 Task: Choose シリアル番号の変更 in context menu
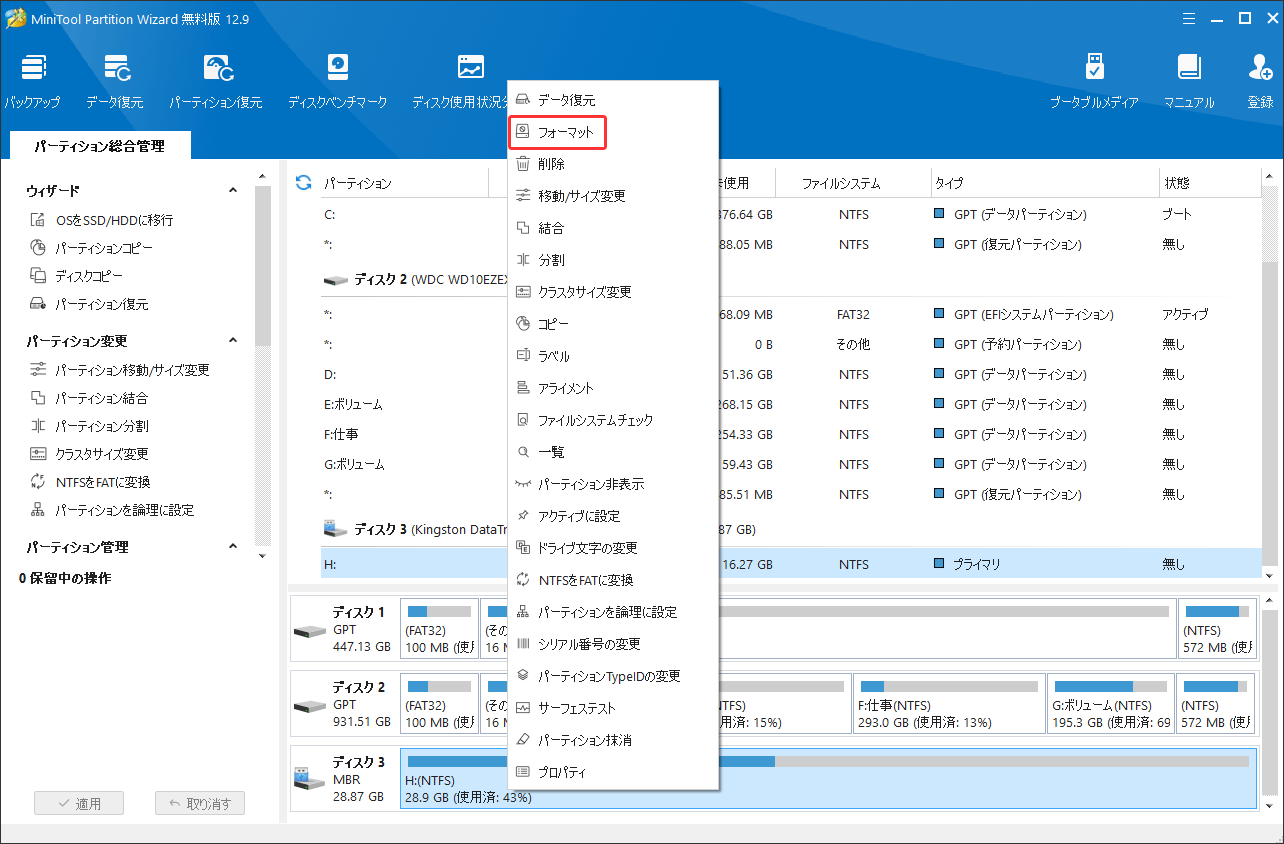(612, 644)
